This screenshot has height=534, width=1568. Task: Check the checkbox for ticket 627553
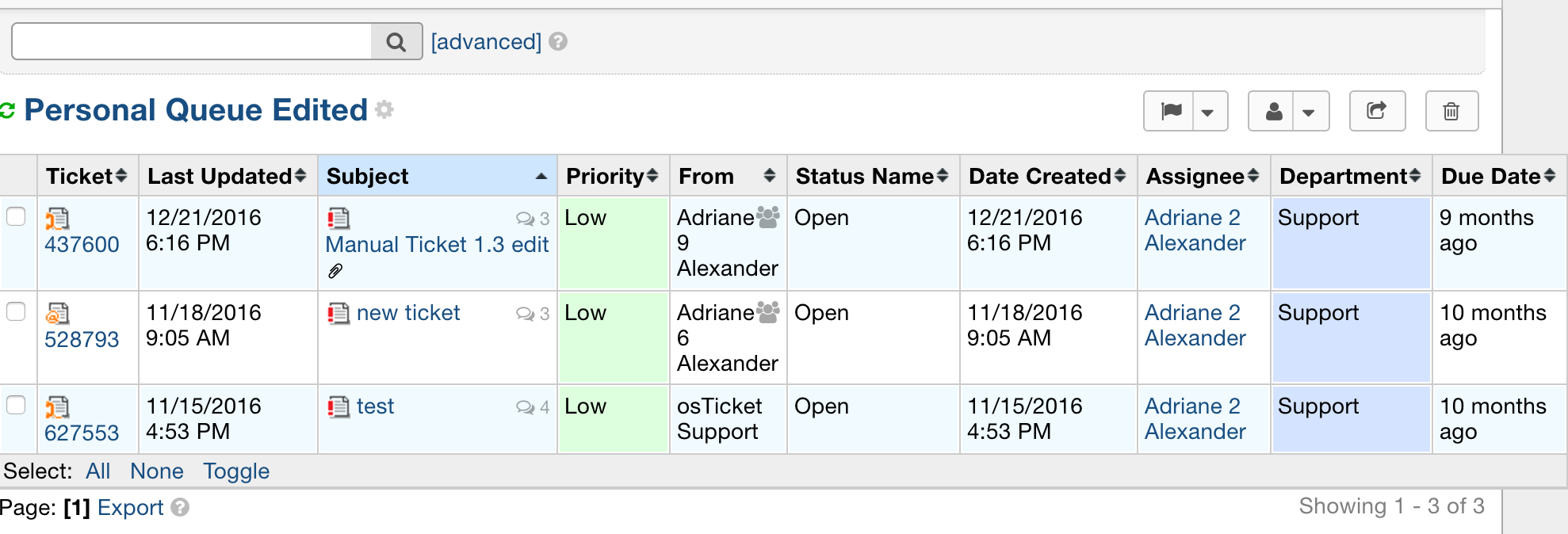click(x=17, y=404)
